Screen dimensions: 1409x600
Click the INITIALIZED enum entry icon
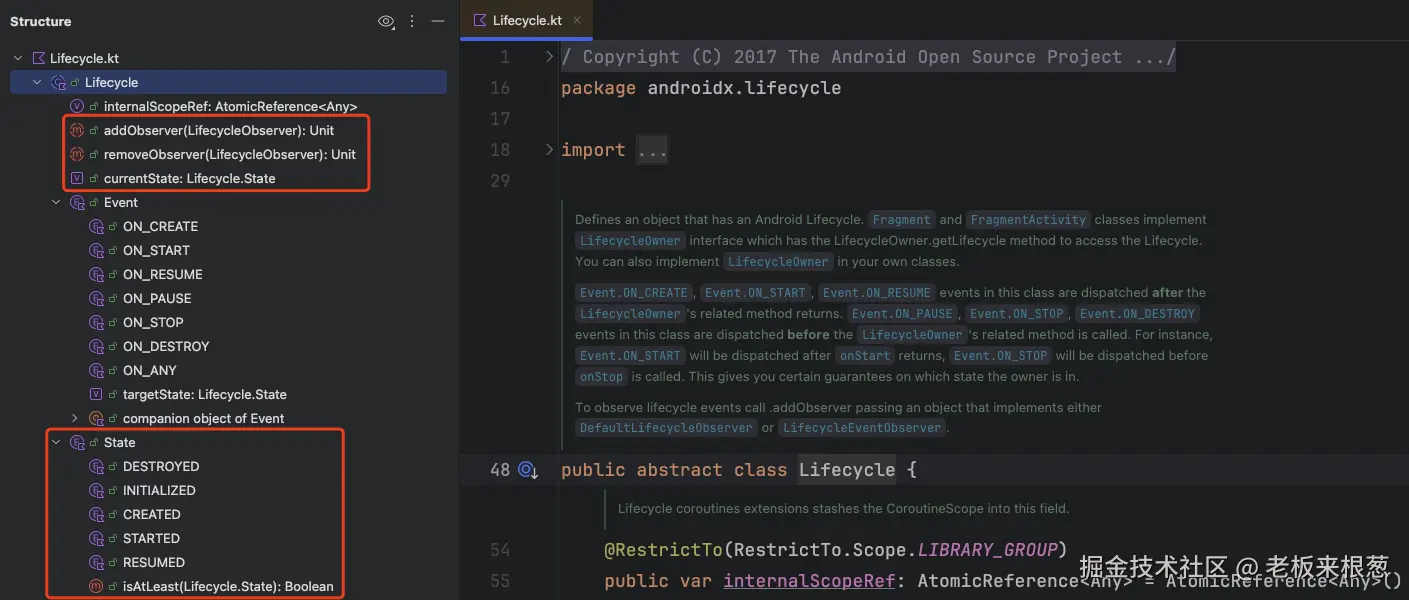pos(96,490)
